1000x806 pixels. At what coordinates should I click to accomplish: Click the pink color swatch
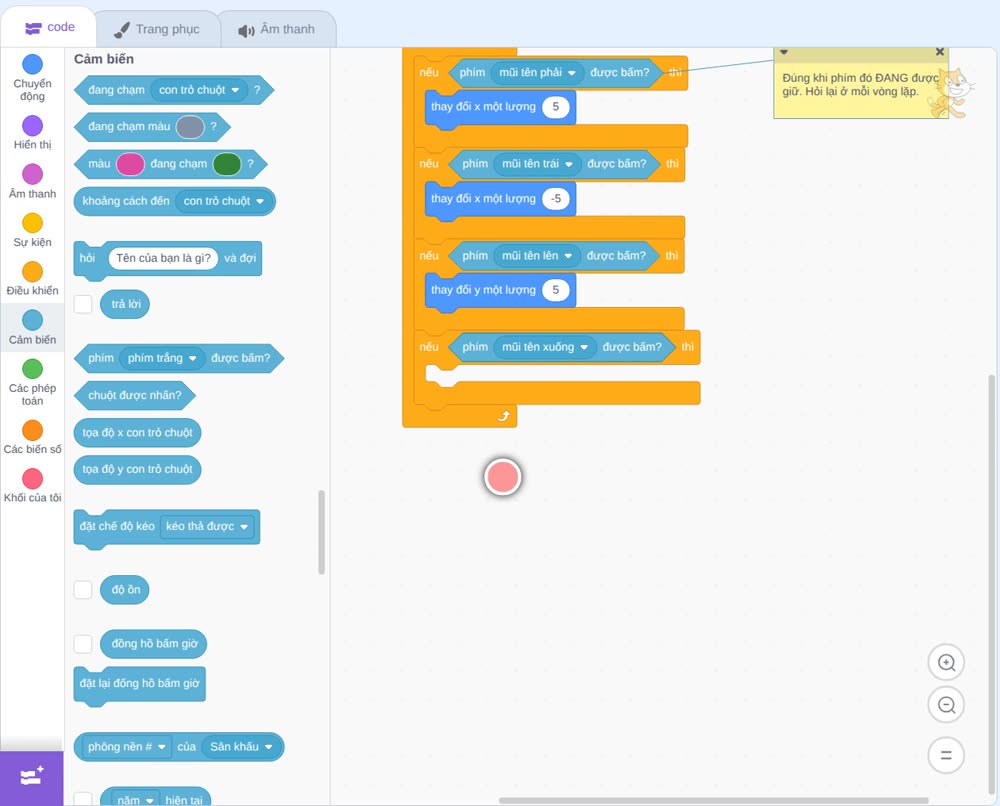130,164
